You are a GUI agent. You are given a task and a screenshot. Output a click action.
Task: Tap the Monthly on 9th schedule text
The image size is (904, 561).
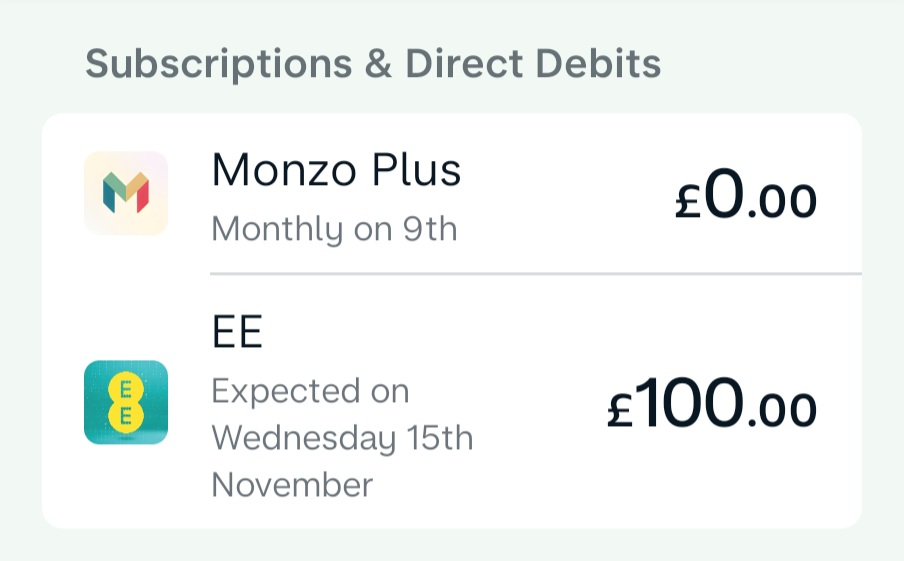tap(334, 229)
